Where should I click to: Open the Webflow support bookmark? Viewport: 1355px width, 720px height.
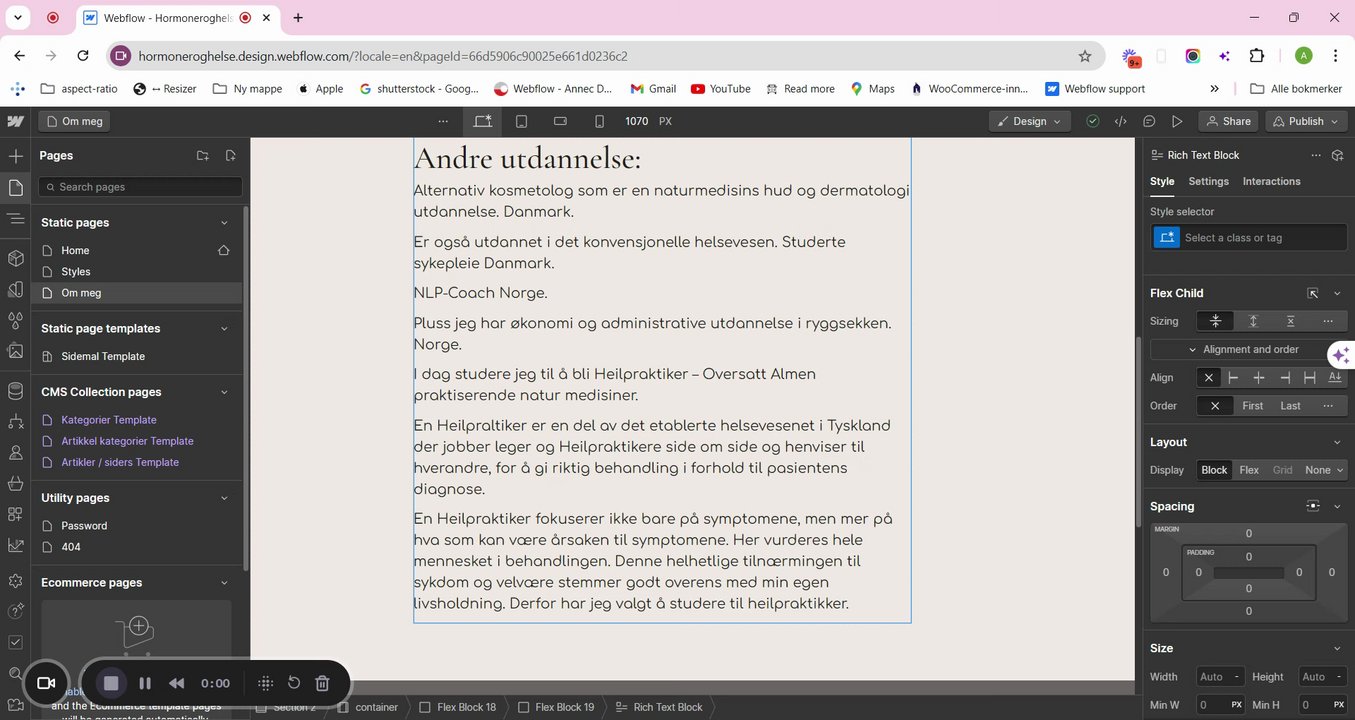tap(1095, 89)
